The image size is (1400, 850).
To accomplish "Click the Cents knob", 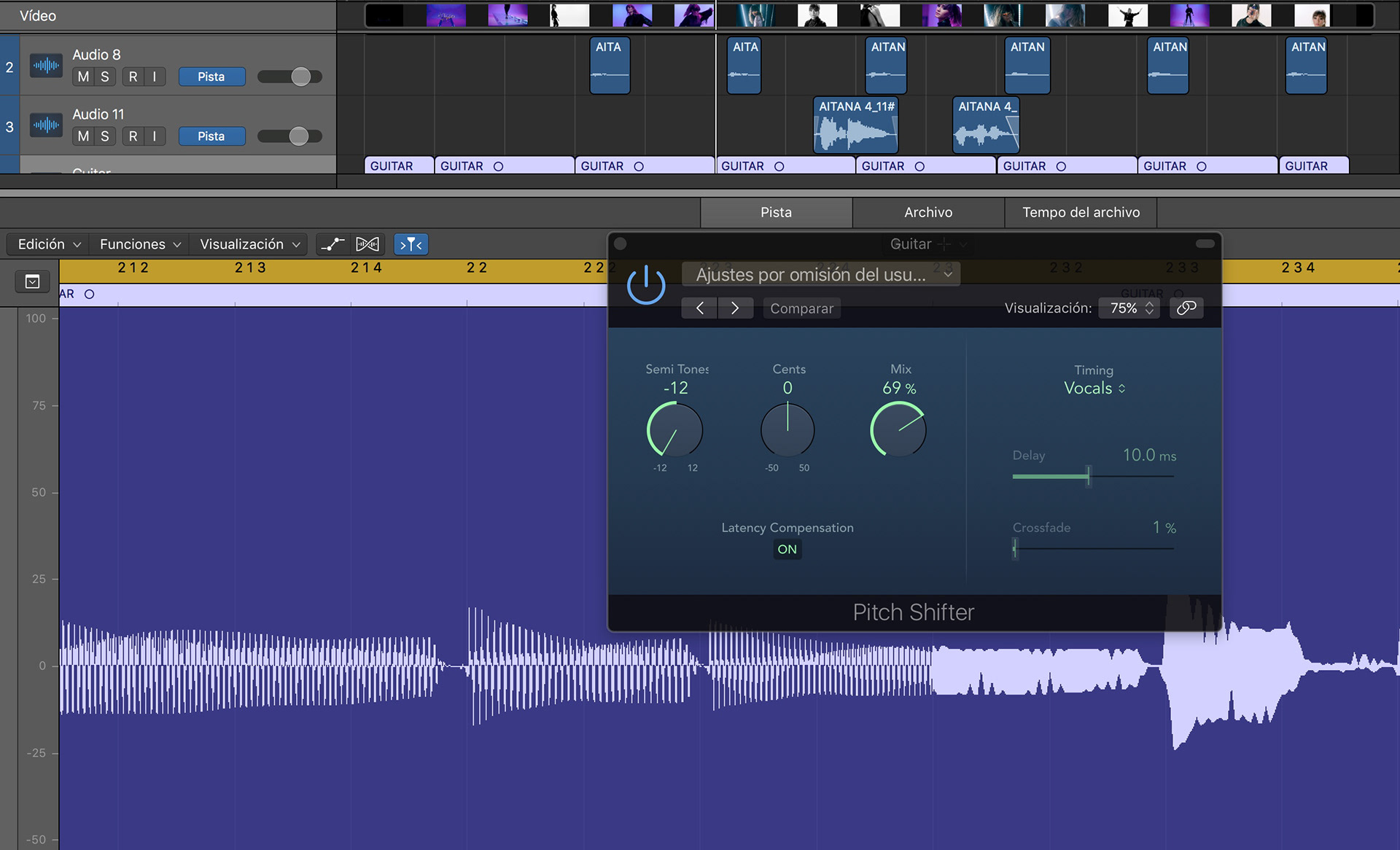I will coord(787,430).
